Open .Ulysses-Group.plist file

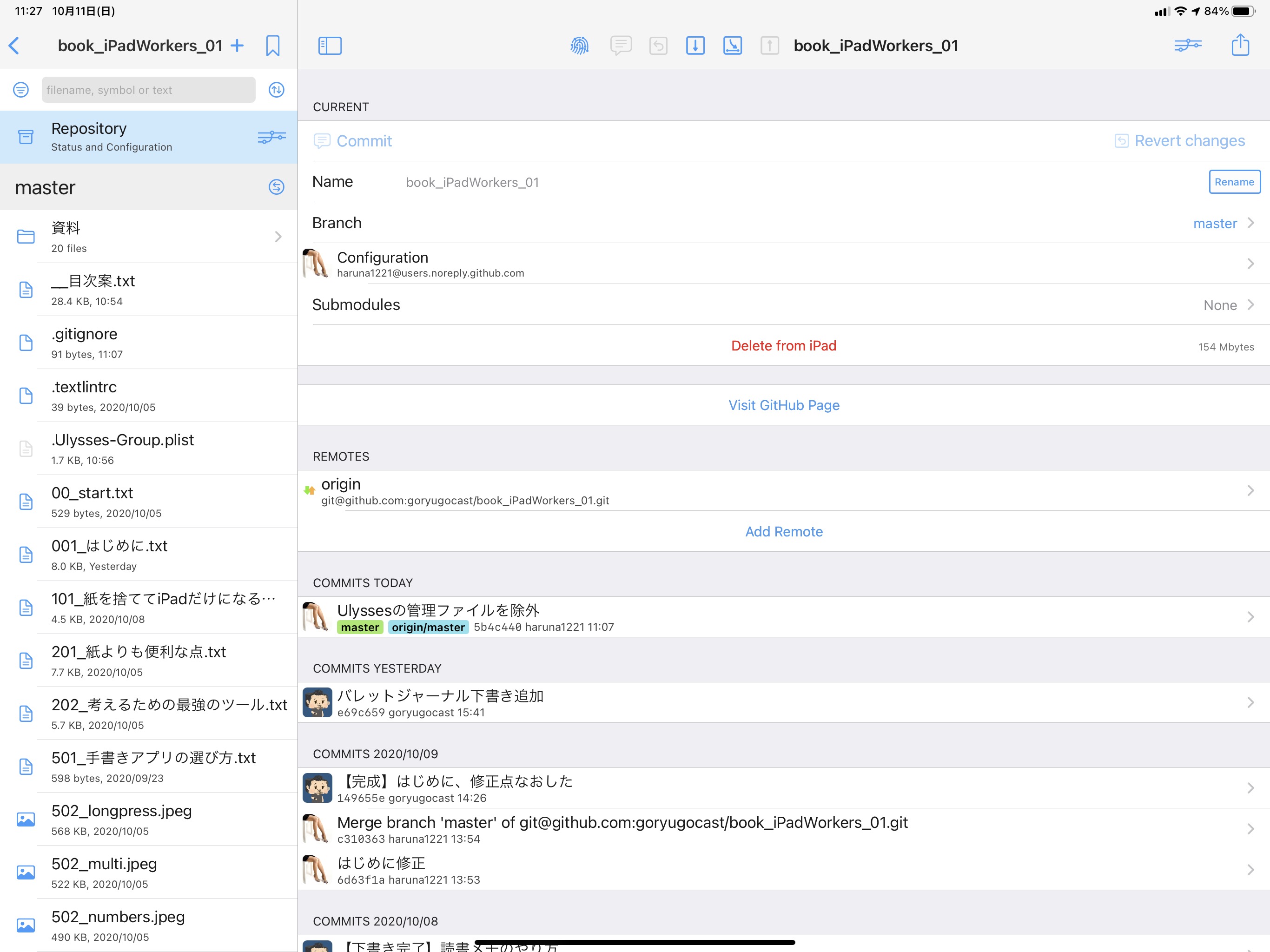149,449
